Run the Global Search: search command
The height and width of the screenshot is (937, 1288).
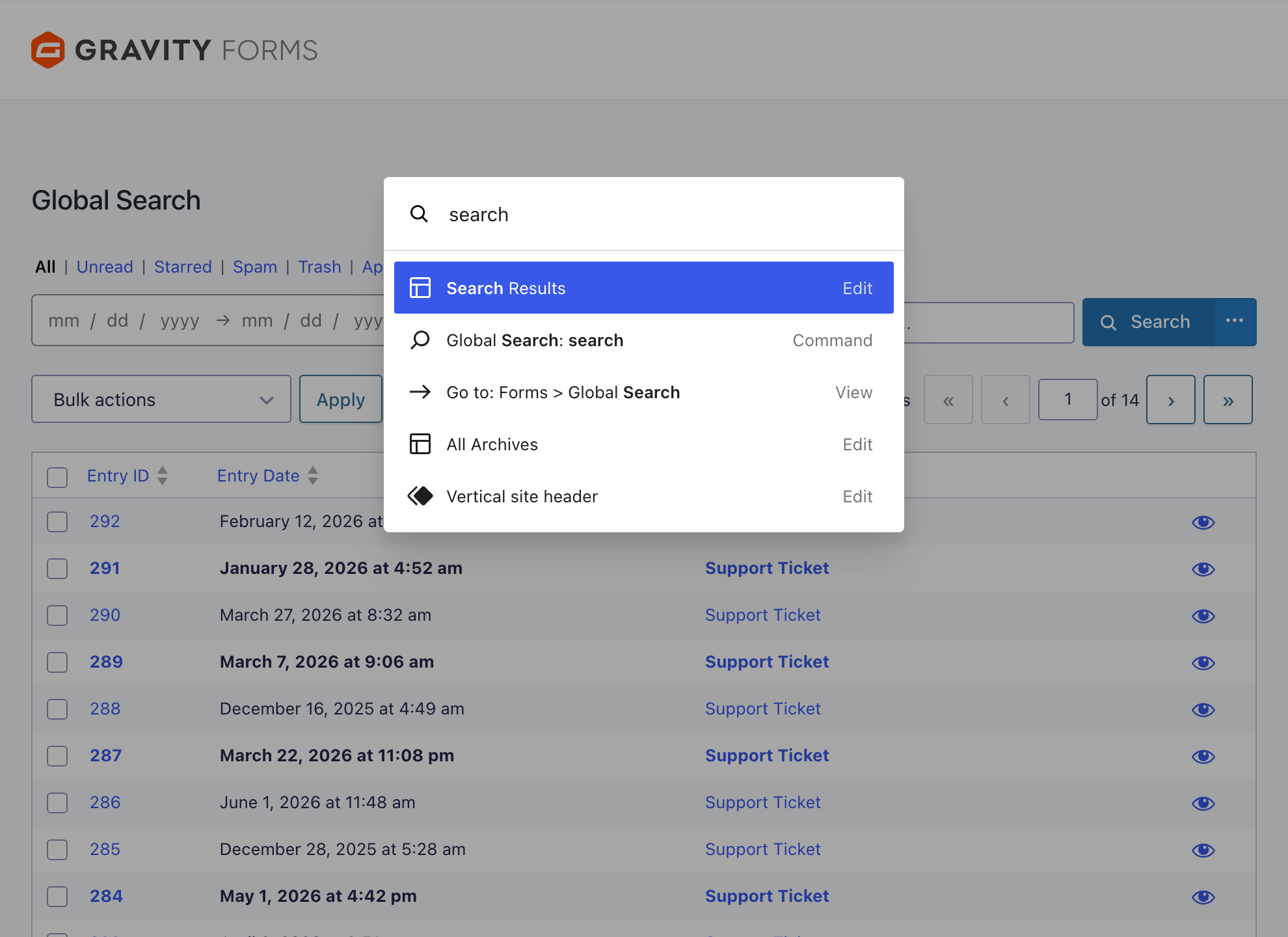point(644,340)
